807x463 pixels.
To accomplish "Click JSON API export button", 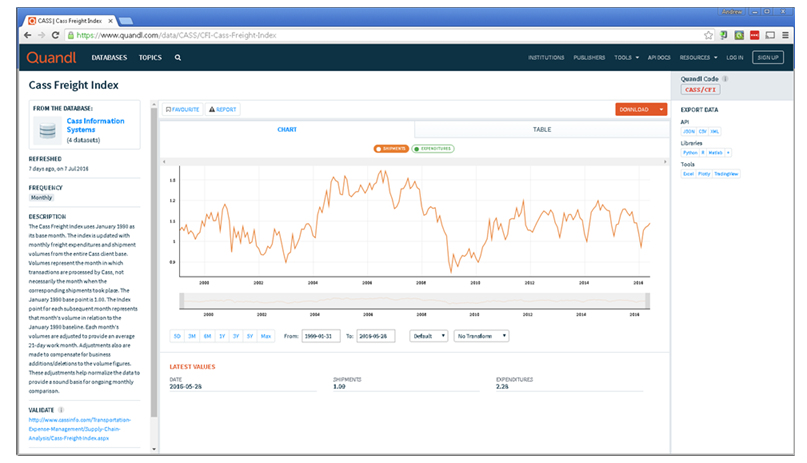I will pyautogui.click(x=689, y=132).
